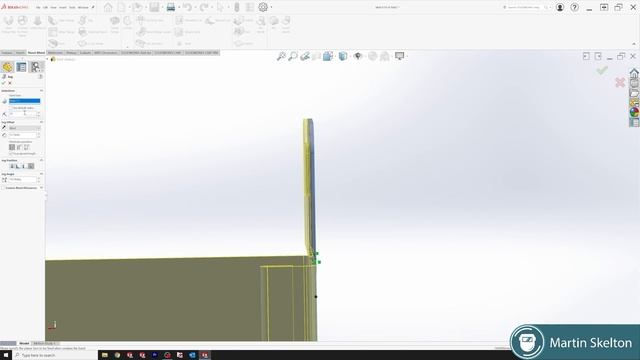The image size is (640, 360).
Task: Click the Print icon in the top toolbar
Action: coord(171,7)
